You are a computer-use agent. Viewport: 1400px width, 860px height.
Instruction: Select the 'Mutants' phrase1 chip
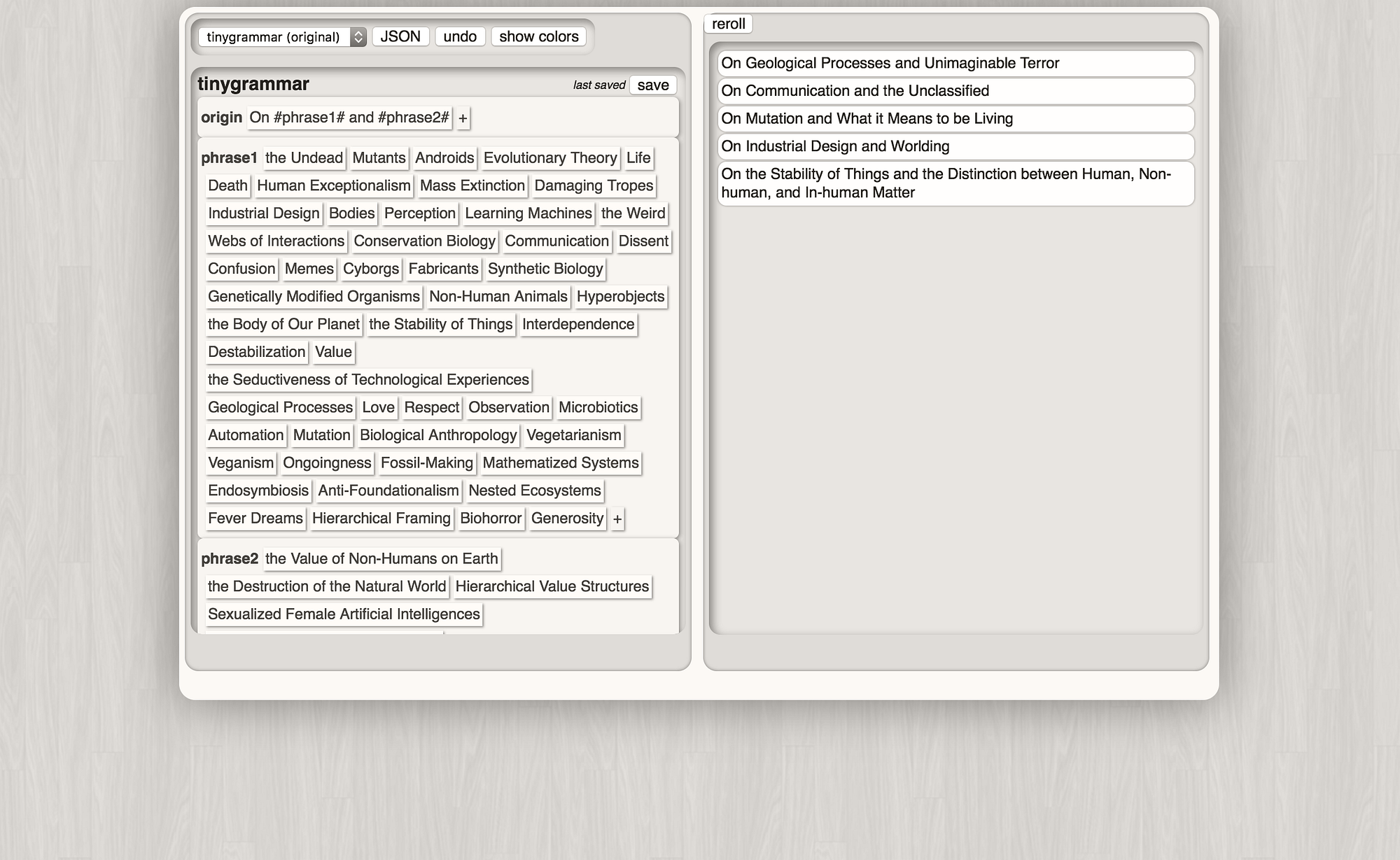point(379,158)
